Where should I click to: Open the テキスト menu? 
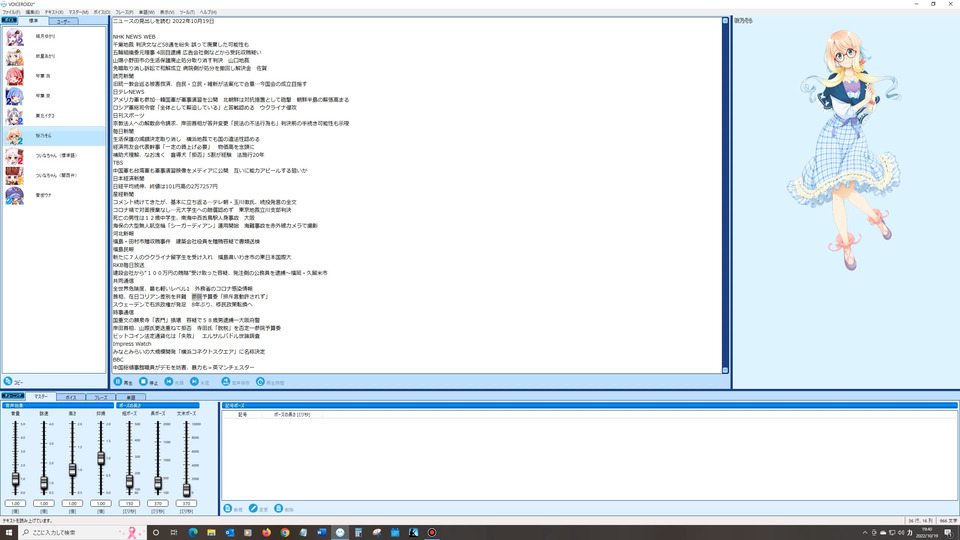tap(54, 12)
